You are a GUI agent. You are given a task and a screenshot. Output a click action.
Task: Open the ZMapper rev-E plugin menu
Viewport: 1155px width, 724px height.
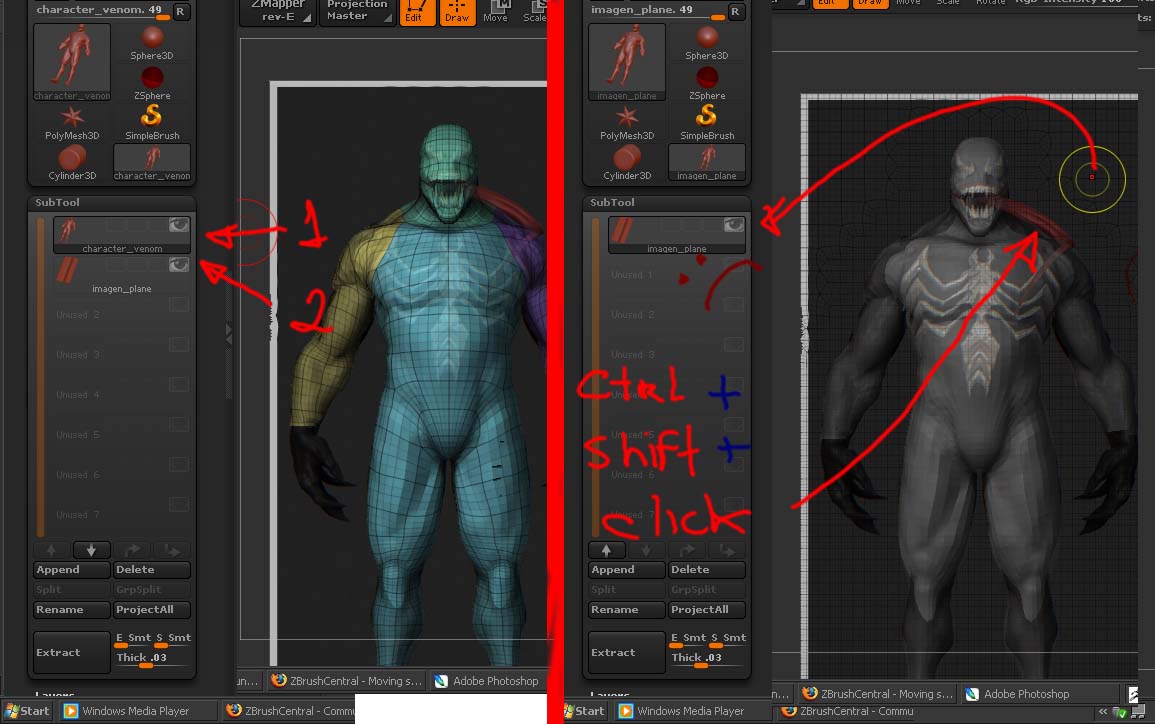click(x=278, y=11)
